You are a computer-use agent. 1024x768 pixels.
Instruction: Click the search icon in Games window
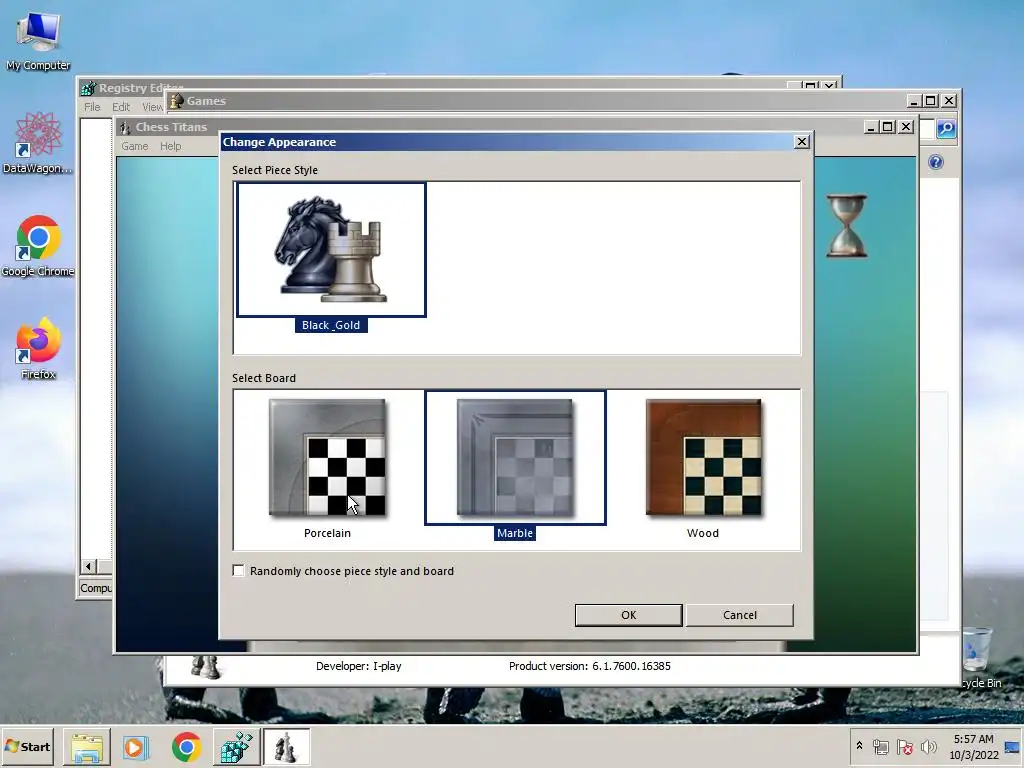coord(946,129)
